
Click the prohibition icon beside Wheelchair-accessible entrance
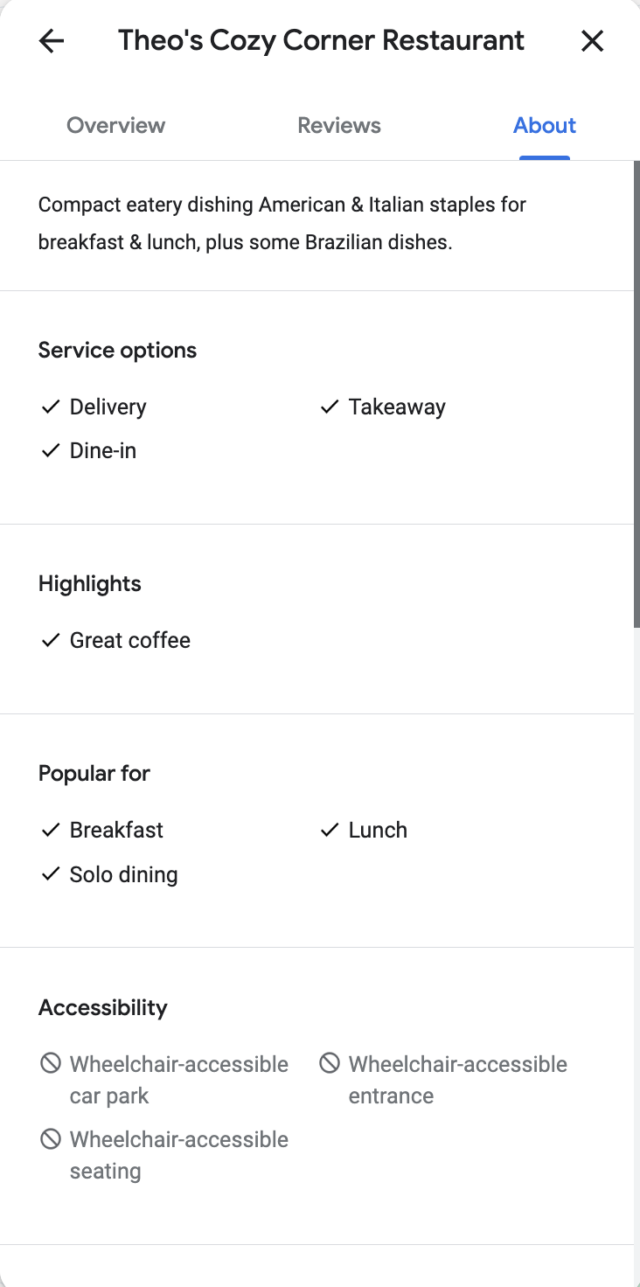click(x=327, y=1064)
